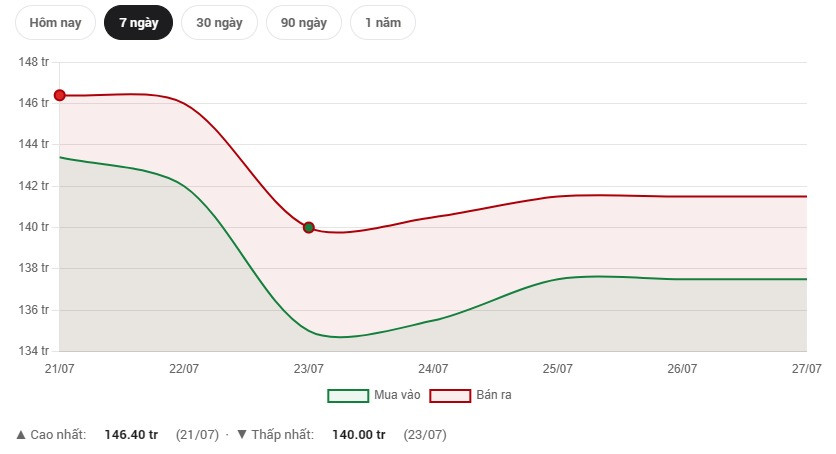This screenshot has width=836, height=454.
Task: Click the Mua vào legend label
Action: (397, 395)
